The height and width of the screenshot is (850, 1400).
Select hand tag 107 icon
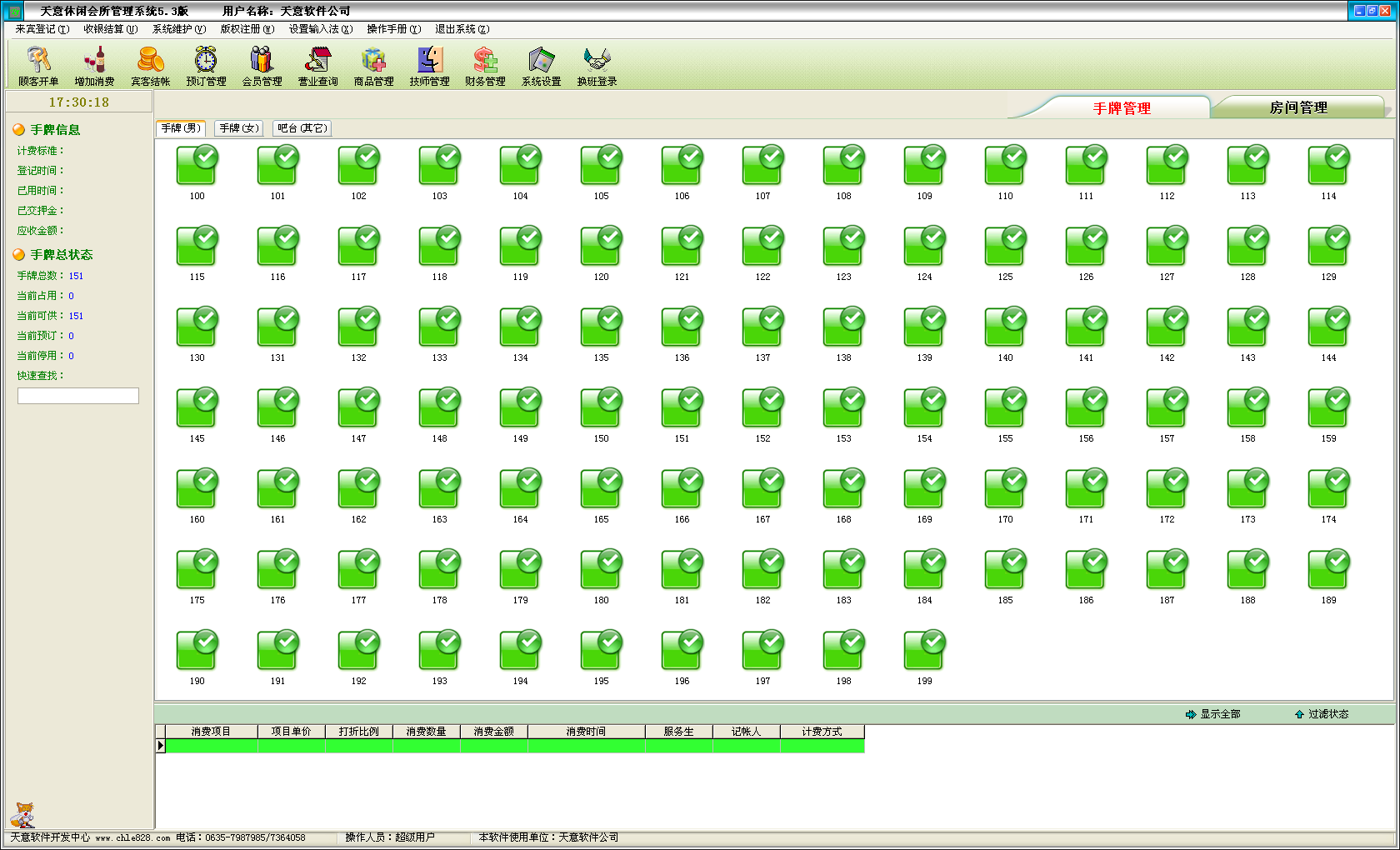tap(762, 165)
